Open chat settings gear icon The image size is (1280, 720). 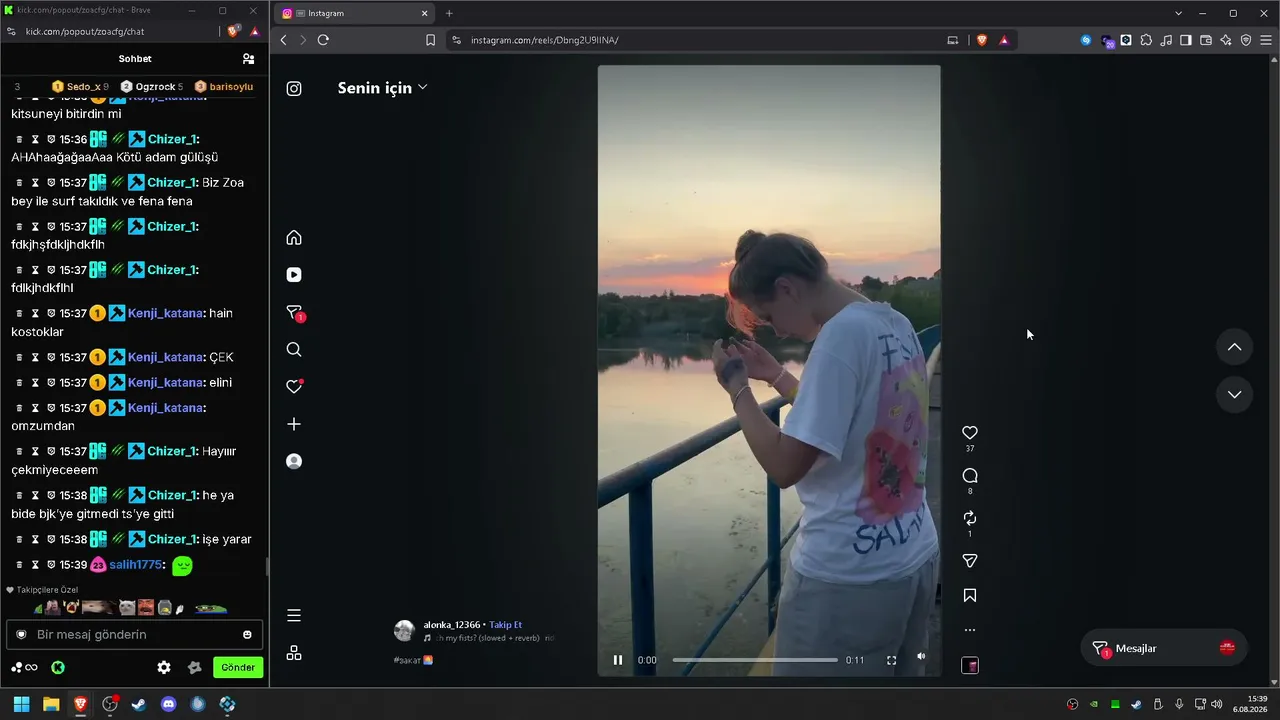point(164,667)
